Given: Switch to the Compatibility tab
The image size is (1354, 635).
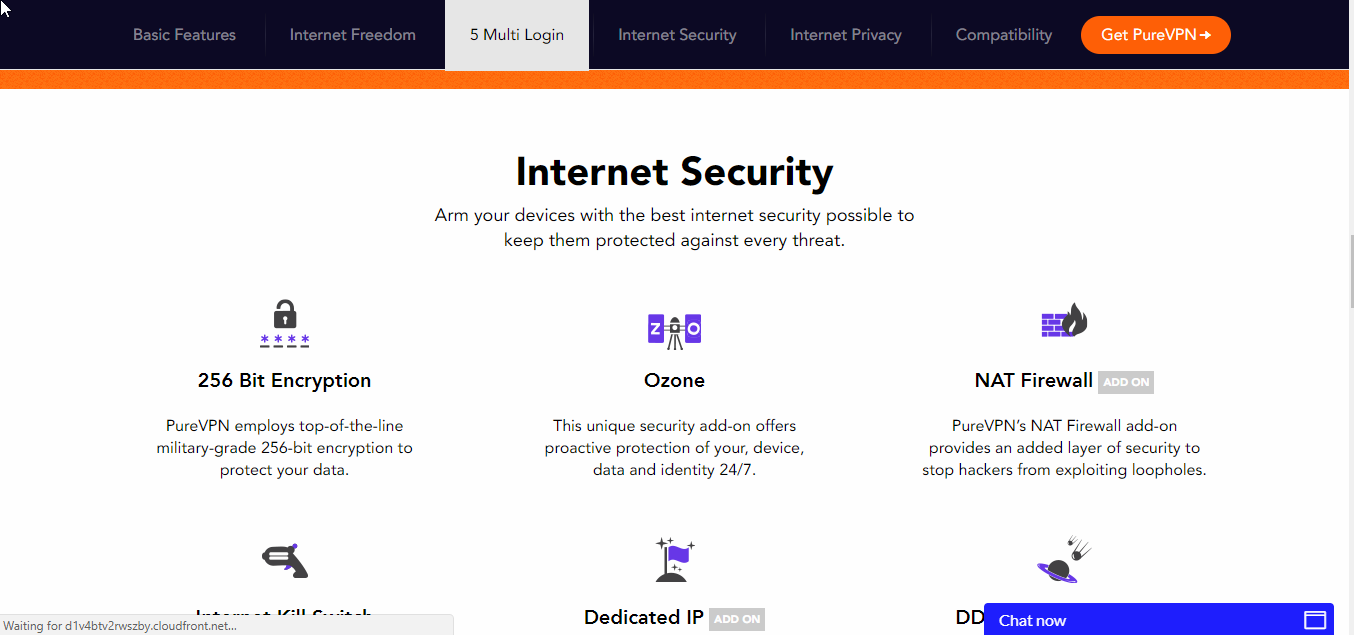Looking at the screenshot, I should [x=1004, y=35].
